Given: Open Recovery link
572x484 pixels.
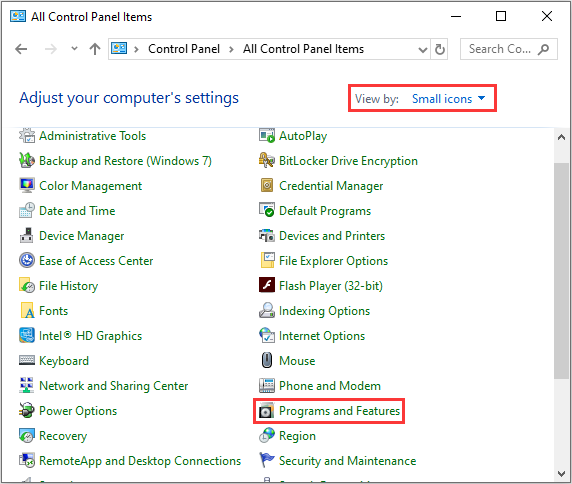Looking at the screenshot, I should 63,435.
